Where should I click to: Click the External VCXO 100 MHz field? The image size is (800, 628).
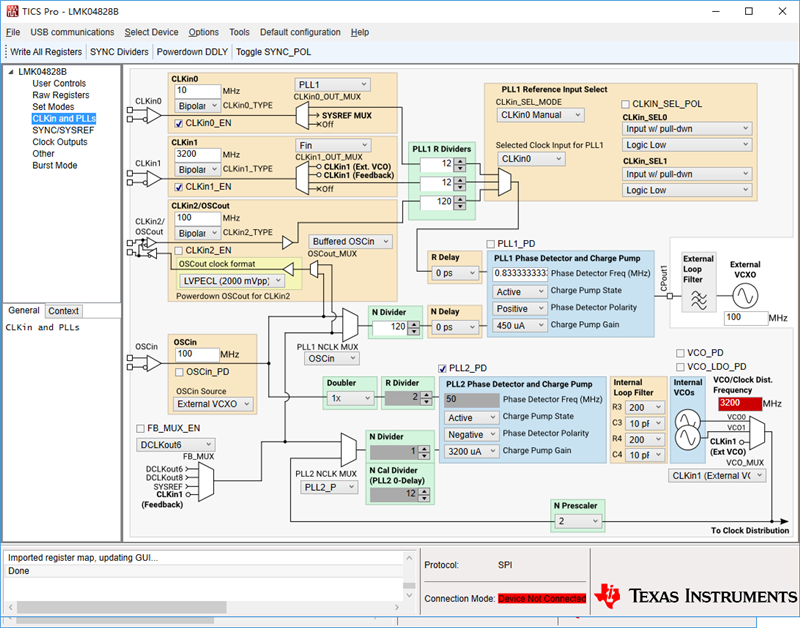(745, 317)
